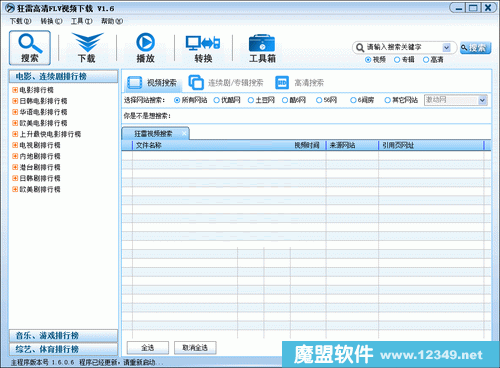The image size is (500, 368).
Task: Close the 狂雷视频搜索 results tab
Action: (x=184, y=133)
